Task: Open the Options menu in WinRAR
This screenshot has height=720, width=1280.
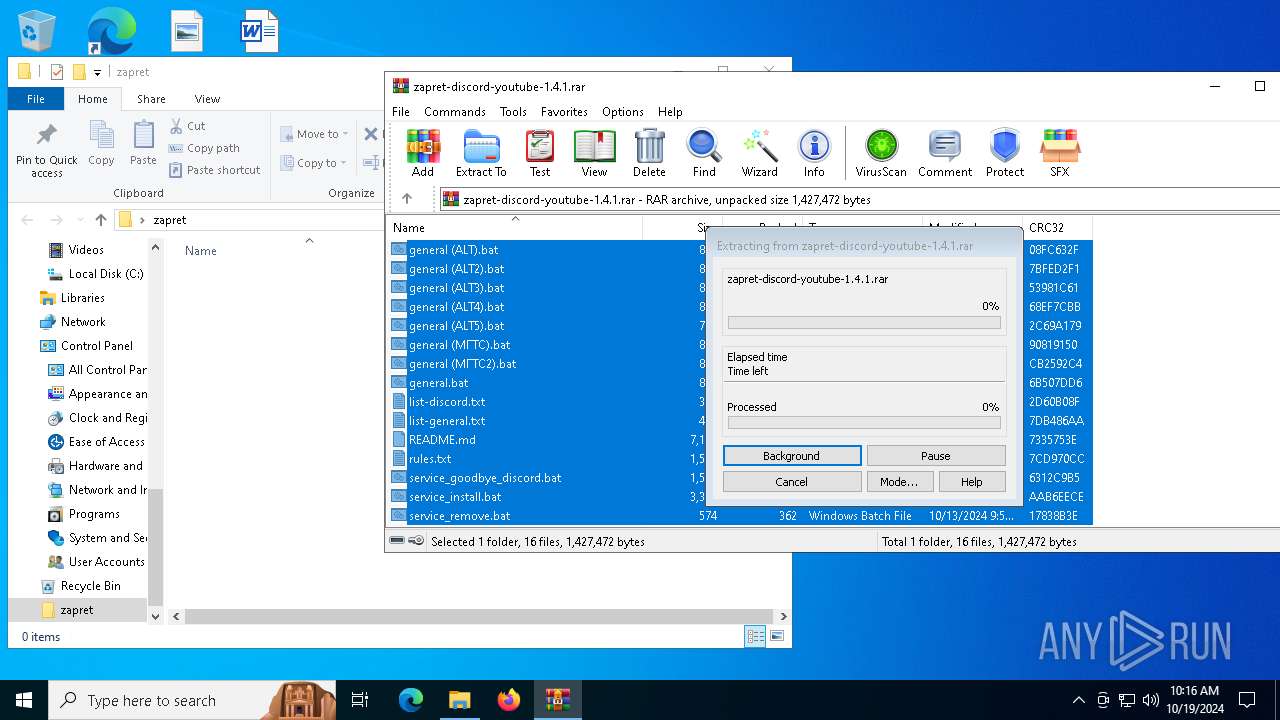Action: [x=623, y=112]
